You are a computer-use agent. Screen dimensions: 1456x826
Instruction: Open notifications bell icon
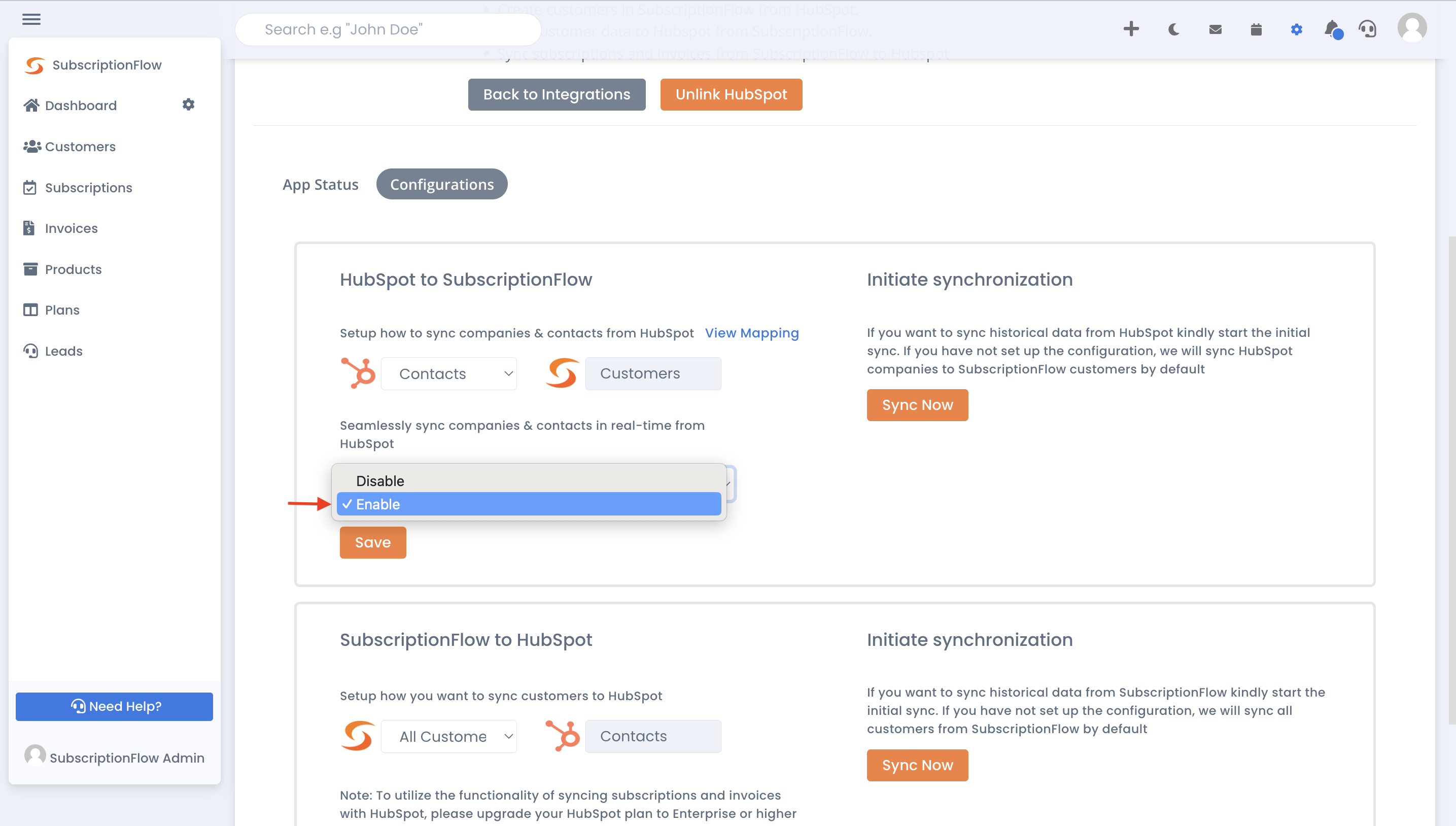point(1334,29)
